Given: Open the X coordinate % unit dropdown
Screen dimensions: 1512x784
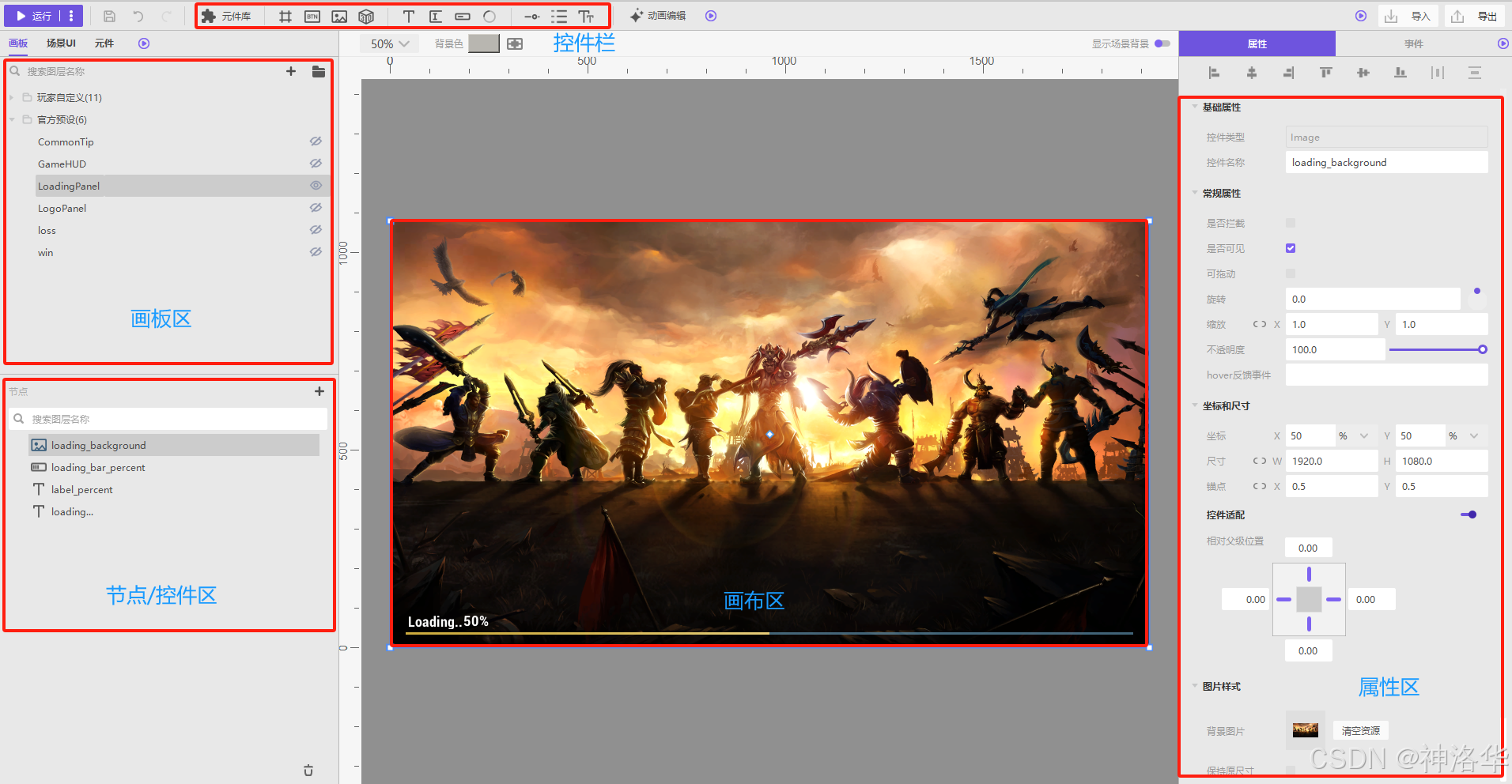Looking at the screenshot, I should click(1353, 435).
